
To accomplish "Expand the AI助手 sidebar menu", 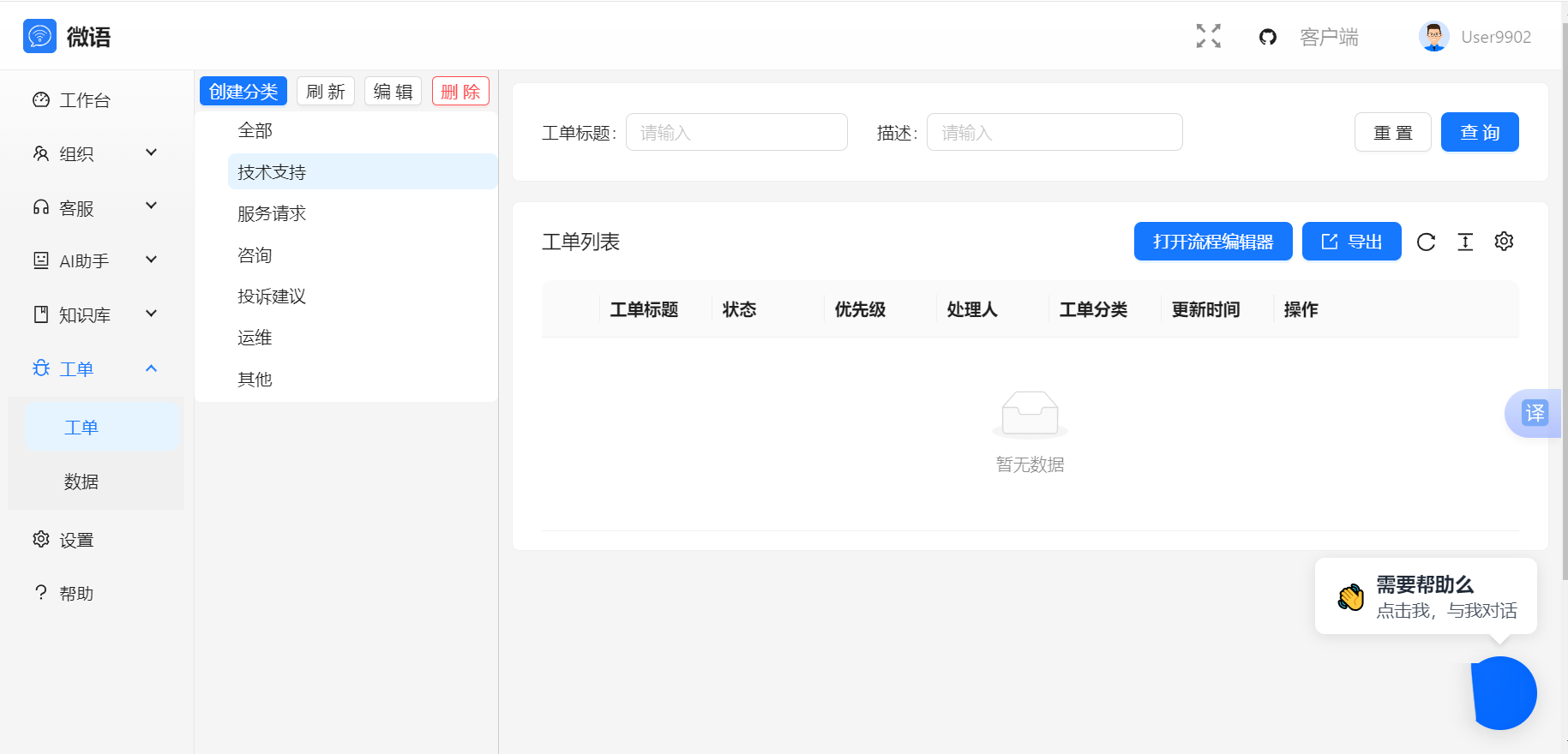I will [94, 260].
